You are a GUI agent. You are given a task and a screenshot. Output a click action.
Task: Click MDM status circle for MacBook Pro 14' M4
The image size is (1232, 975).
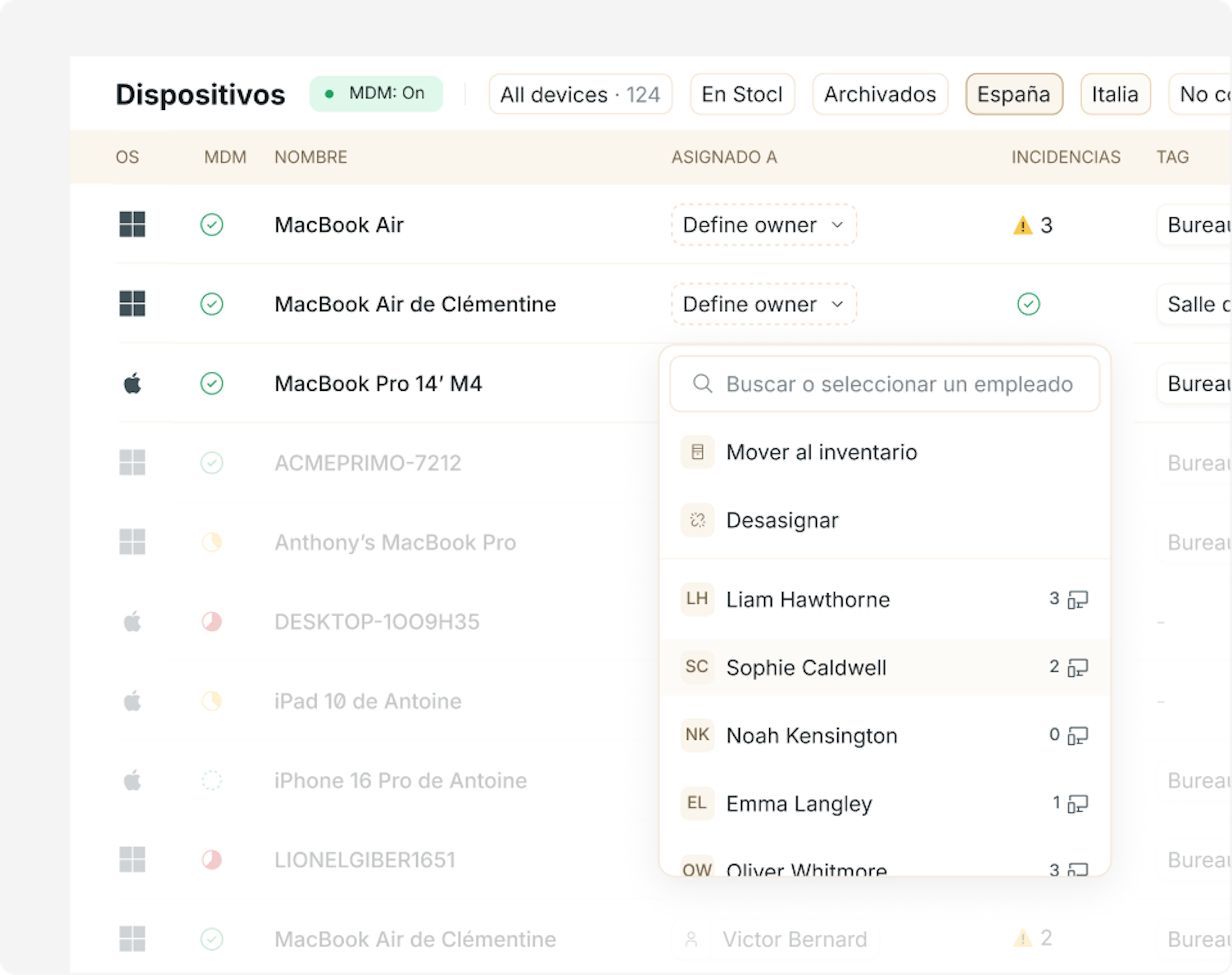[212, 384]
